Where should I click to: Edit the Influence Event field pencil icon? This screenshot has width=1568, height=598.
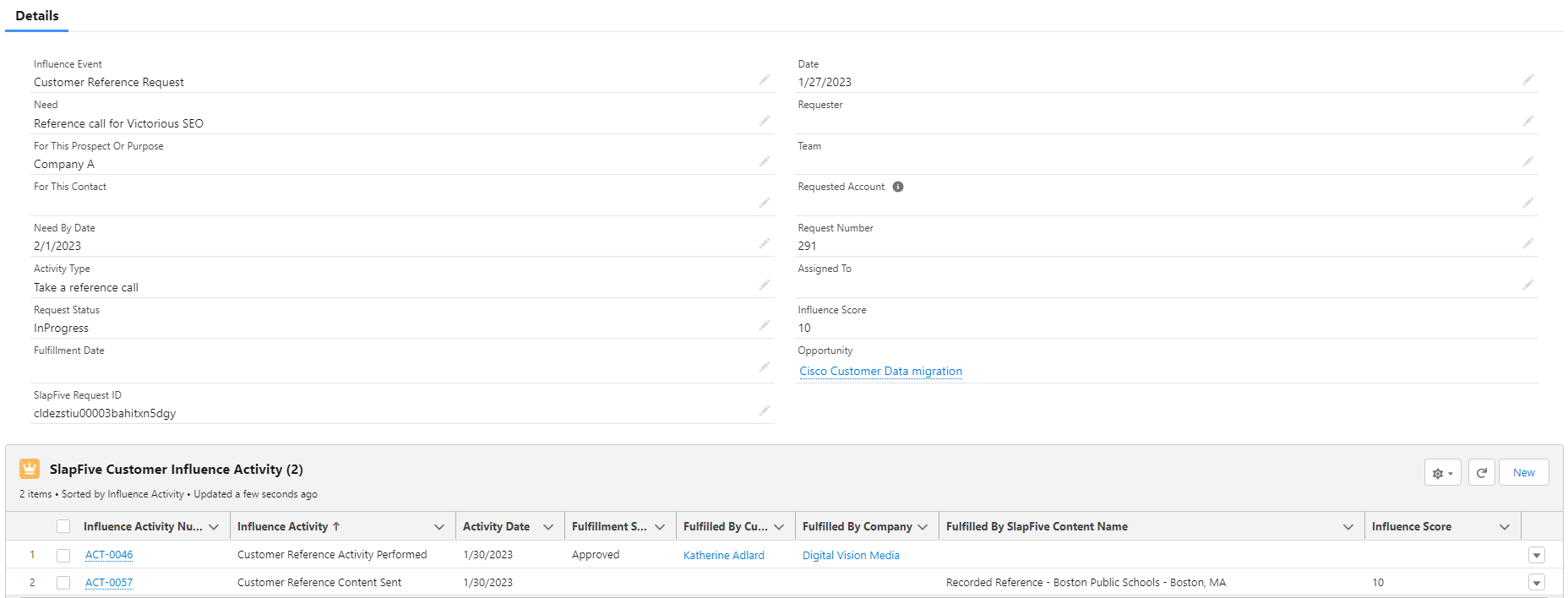coord(764,80)
